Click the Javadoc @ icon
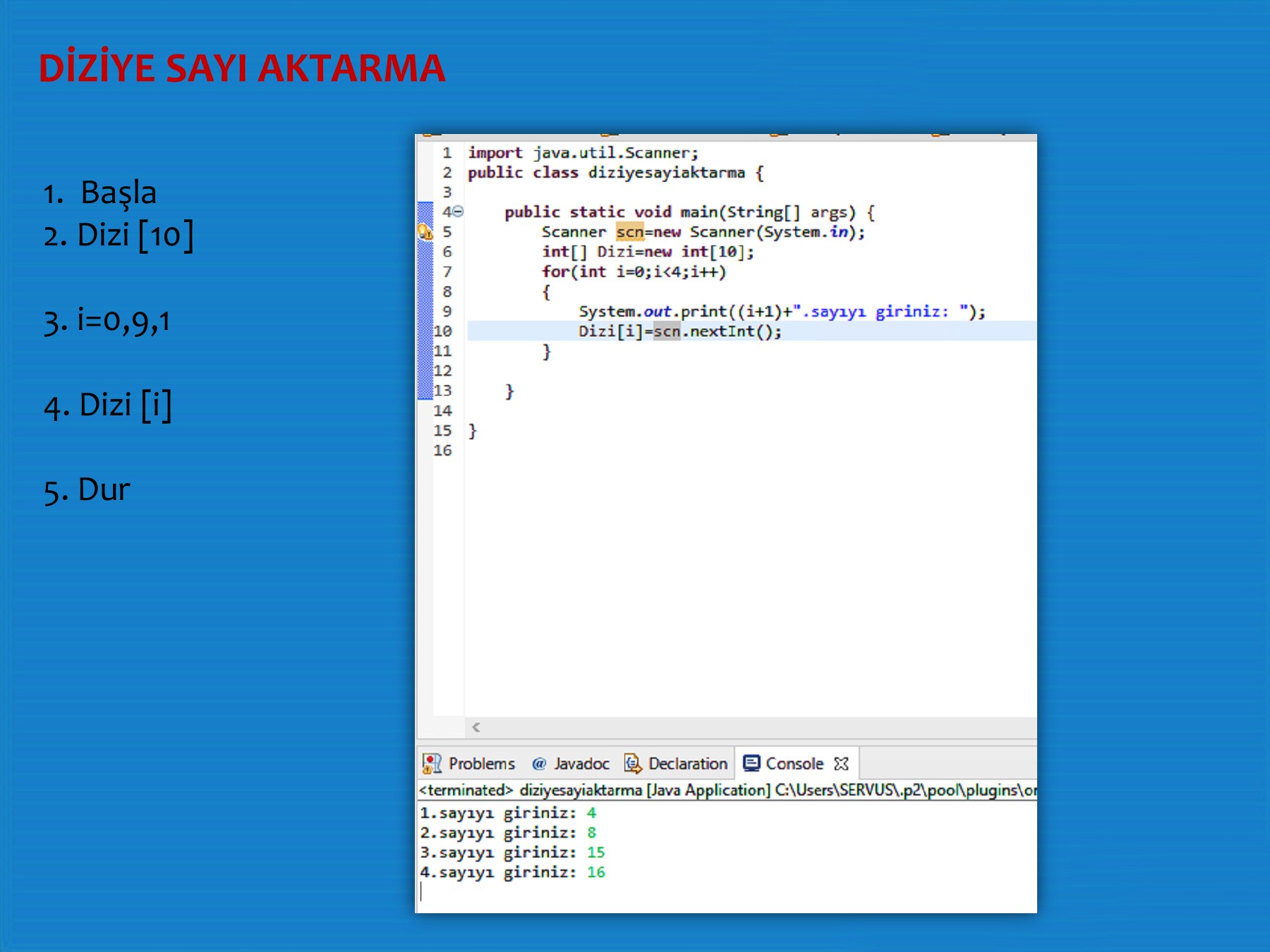 tap(539, 764)
